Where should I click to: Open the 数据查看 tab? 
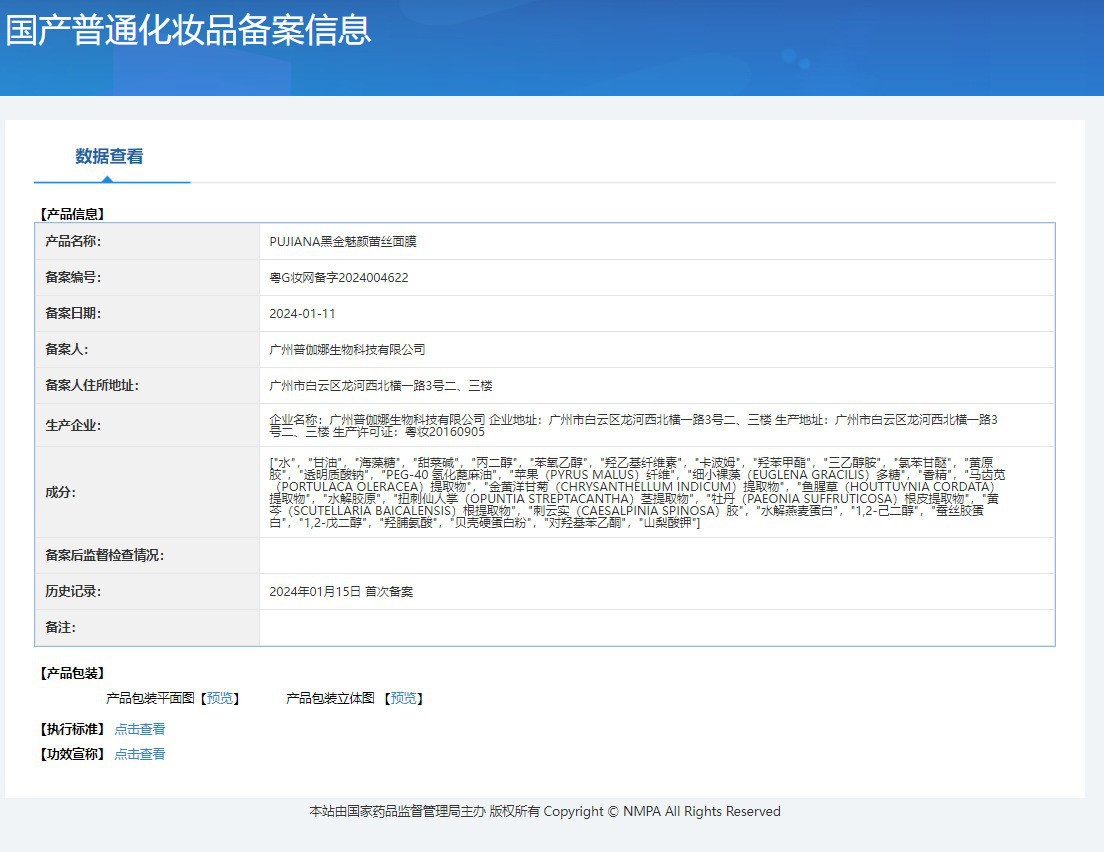pos(109,156)
